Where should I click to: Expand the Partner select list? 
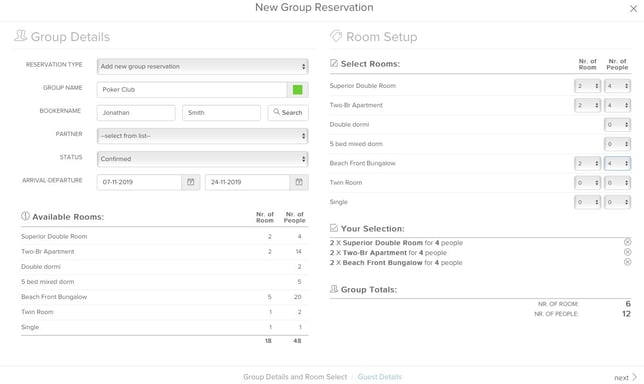[202, 136]
